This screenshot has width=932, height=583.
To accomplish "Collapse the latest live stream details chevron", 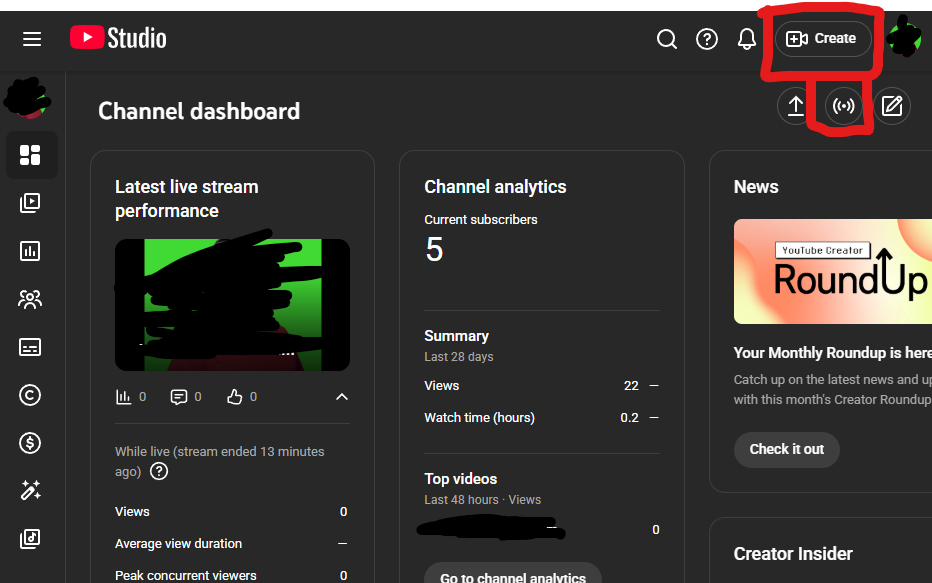I will pyautogui.click(x=342, y=396).
